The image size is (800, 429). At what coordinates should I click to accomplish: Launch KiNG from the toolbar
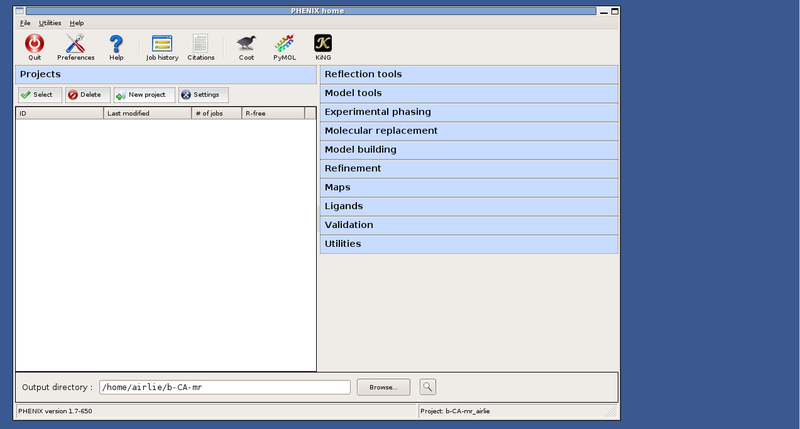pos(323,44)
